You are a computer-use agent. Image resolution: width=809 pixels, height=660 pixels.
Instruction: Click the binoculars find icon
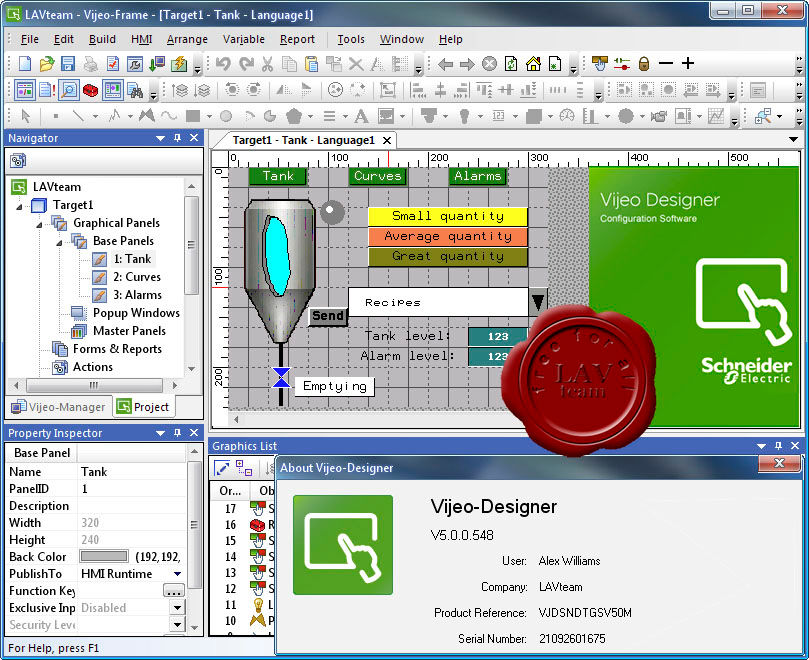point(135,91)
